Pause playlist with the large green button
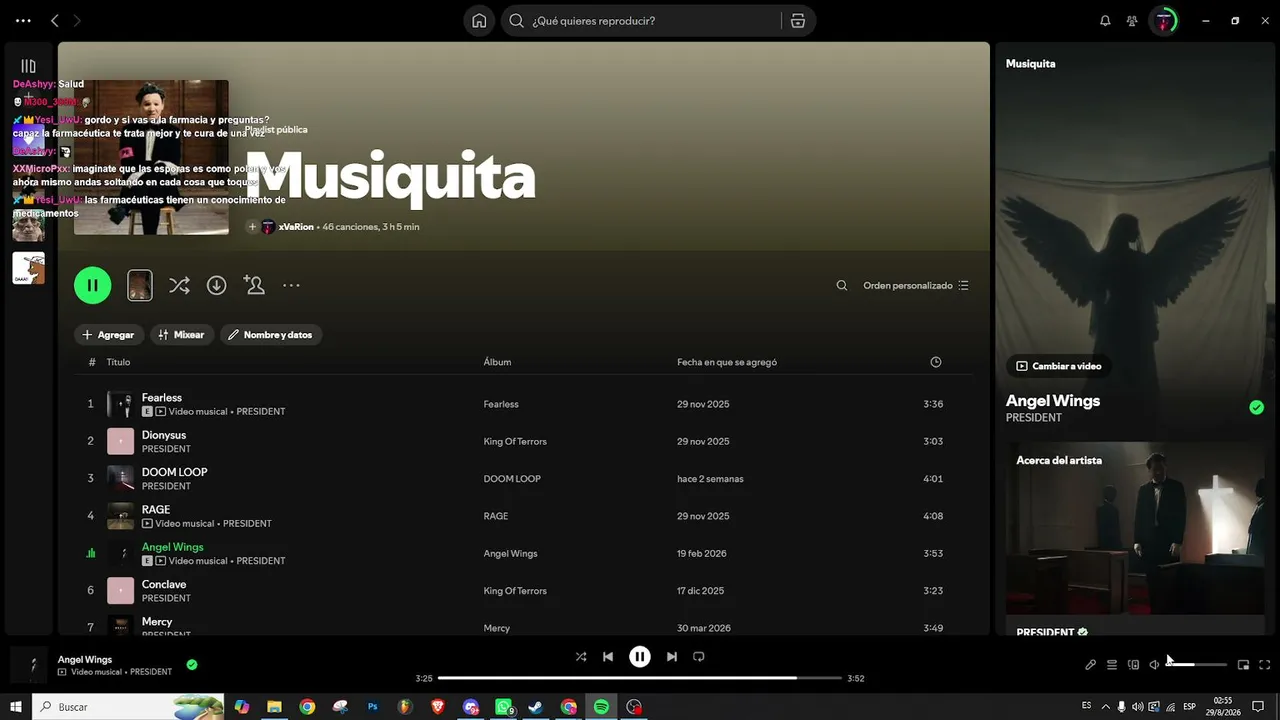Image resolution: width=1280 pixels, height=720 pixels. [x=92, y=285]
